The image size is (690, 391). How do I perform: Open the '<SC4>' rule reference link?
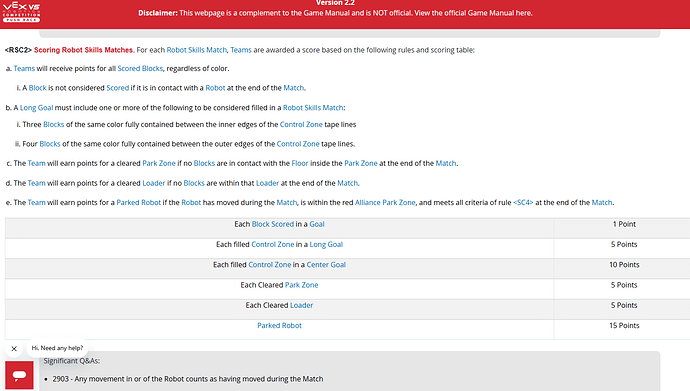[523, 202]
